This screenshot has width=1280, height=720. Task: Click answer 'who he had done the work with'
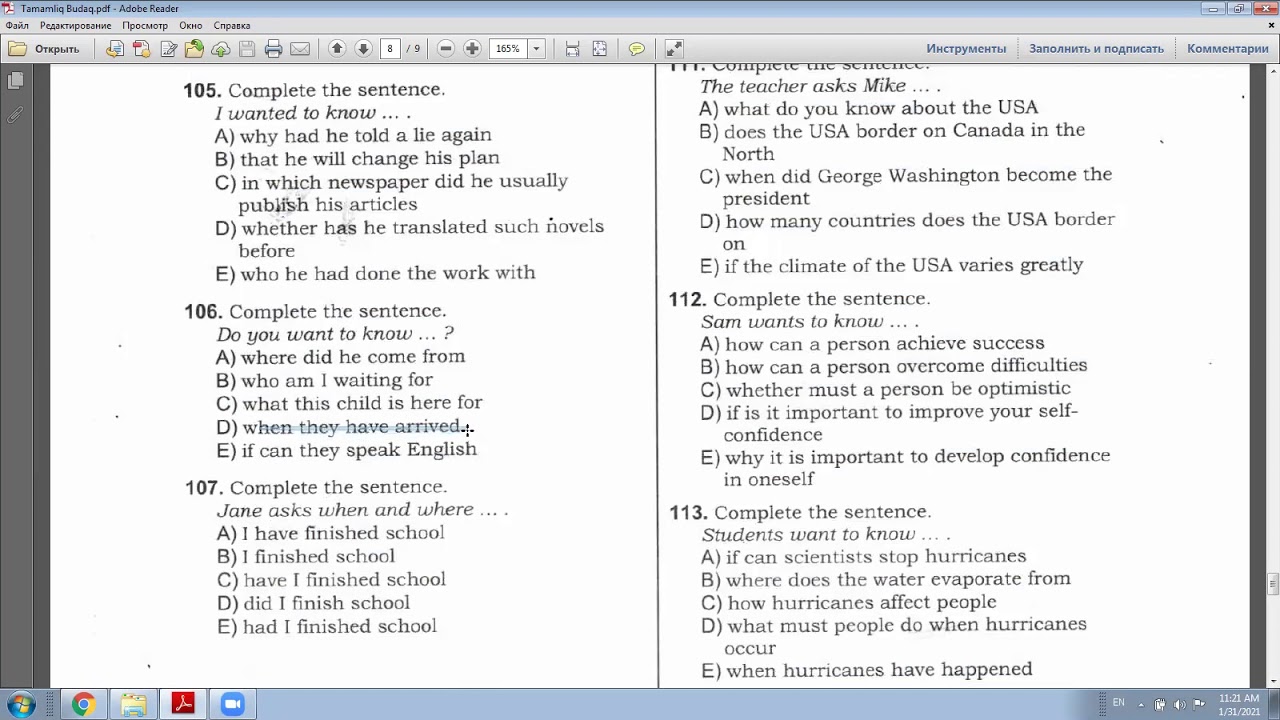388,273
